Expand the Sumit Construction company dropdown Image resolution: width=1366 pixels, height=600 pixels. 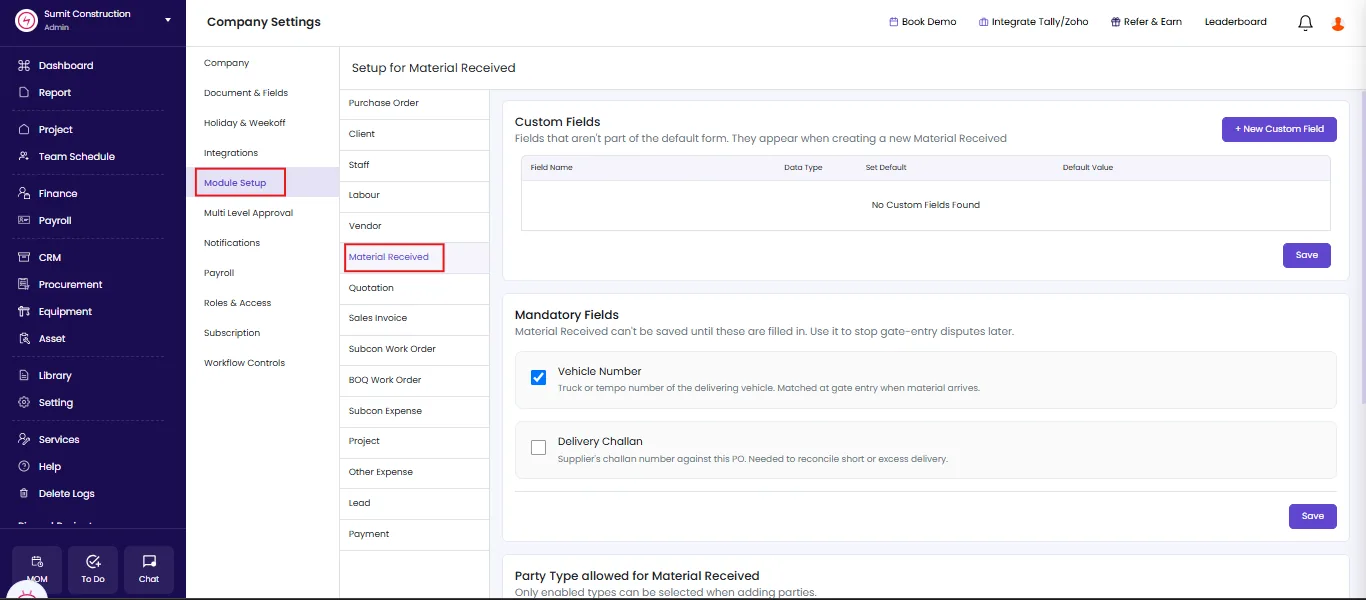coord(168,20)
